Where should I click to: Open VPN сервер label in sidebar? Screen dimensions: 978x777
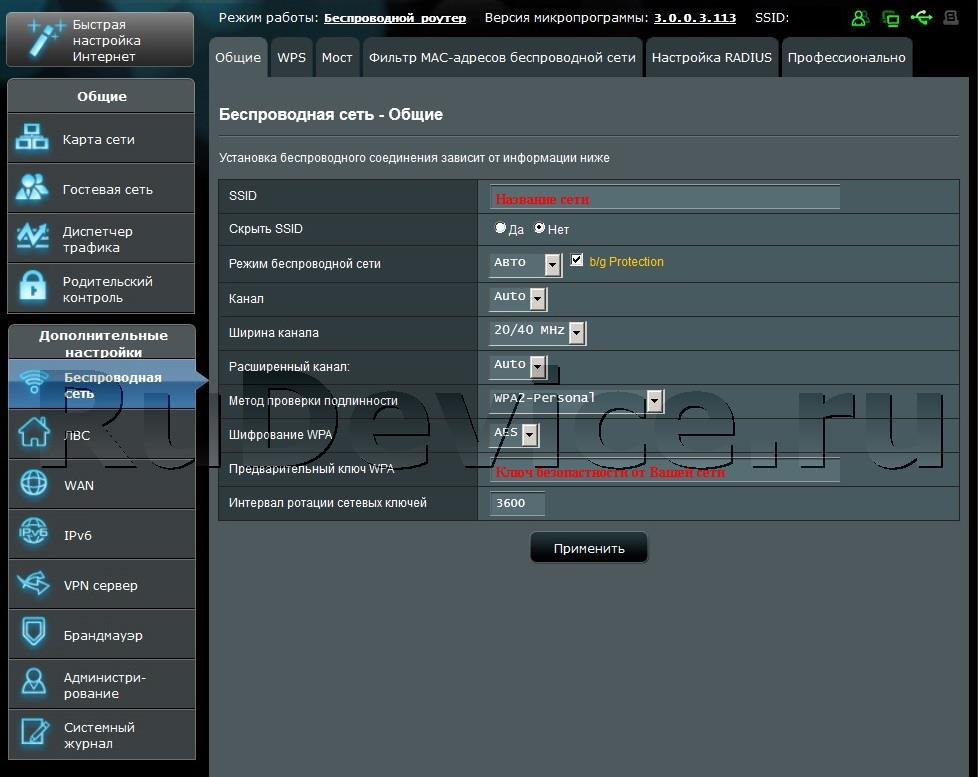(x=101, y=585)
